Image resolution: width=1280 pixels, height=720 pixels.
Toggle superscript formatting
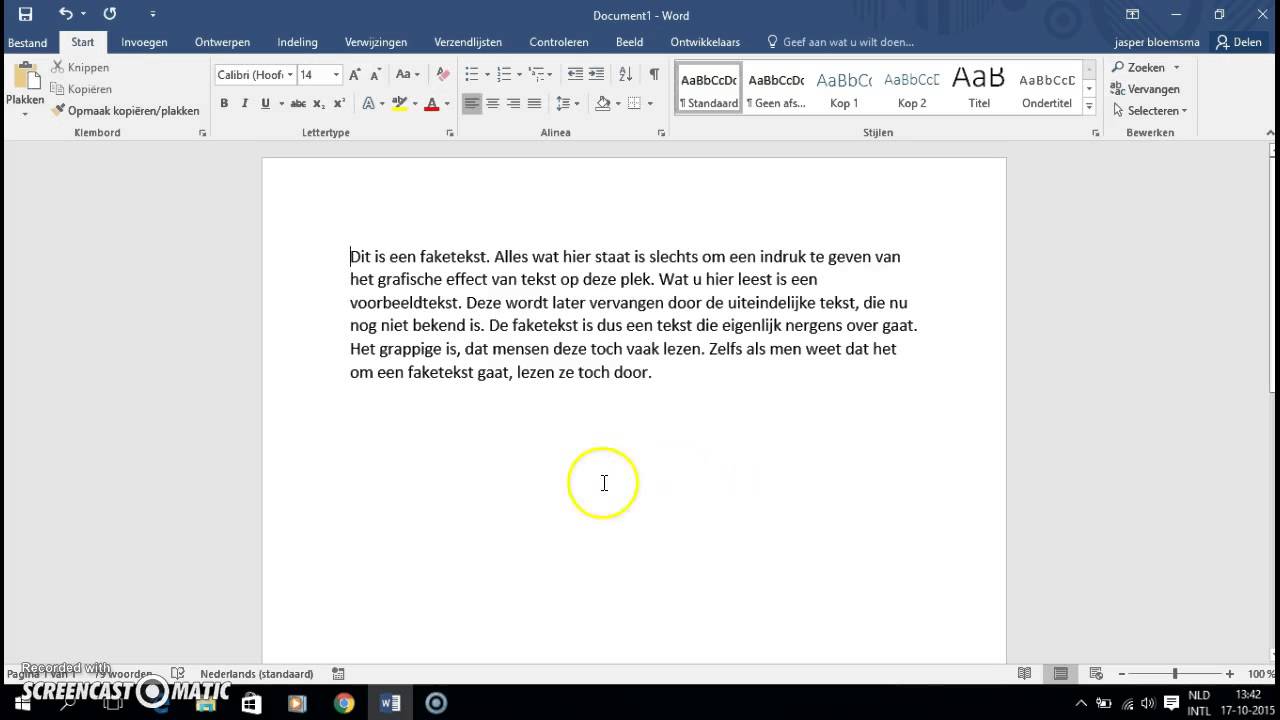339,103
